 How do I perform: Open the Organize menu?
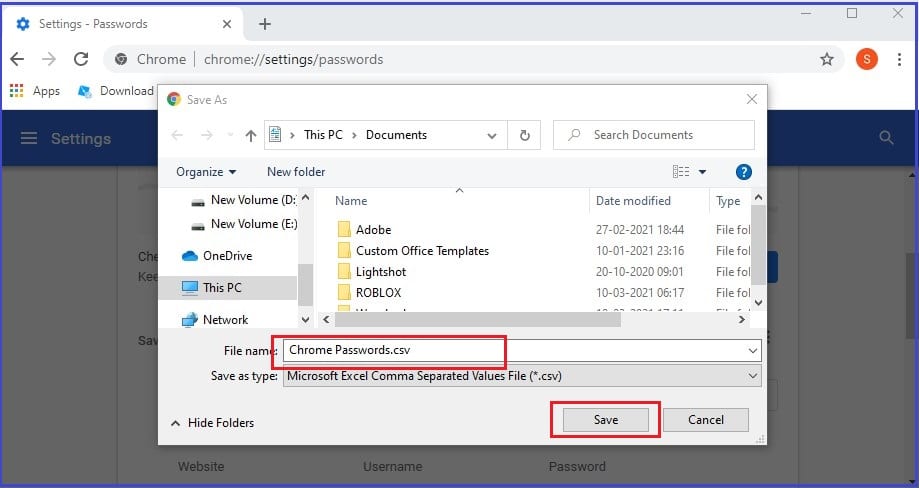(x=206, y=172)
